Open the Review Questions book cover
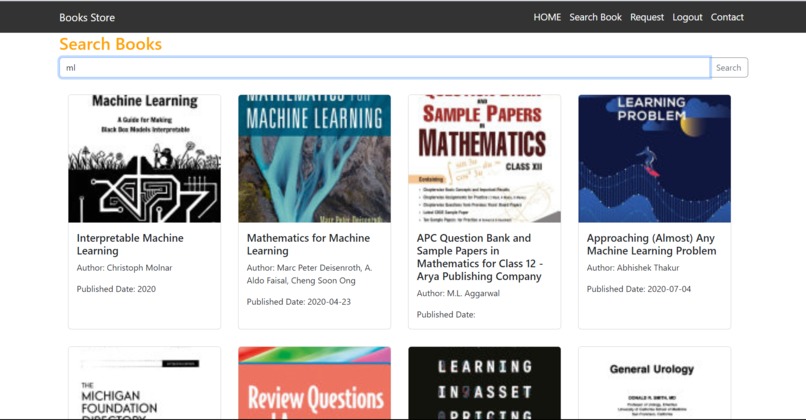 [x=314, y=383]
